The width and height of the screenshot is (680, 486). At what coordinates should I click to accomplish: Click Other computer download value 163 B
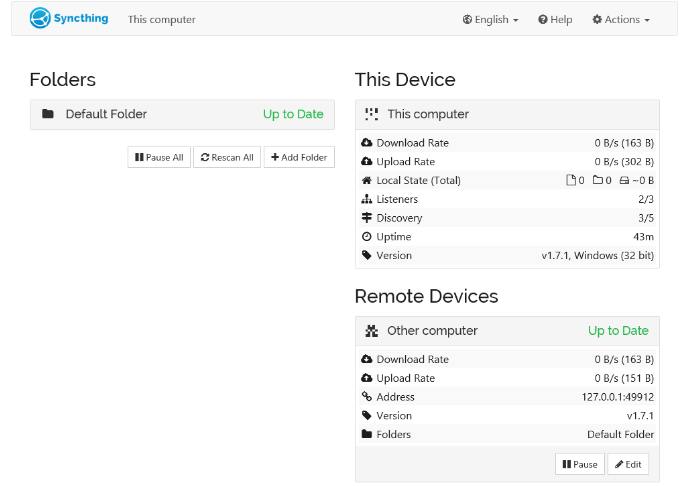click(x=624, y=359)
